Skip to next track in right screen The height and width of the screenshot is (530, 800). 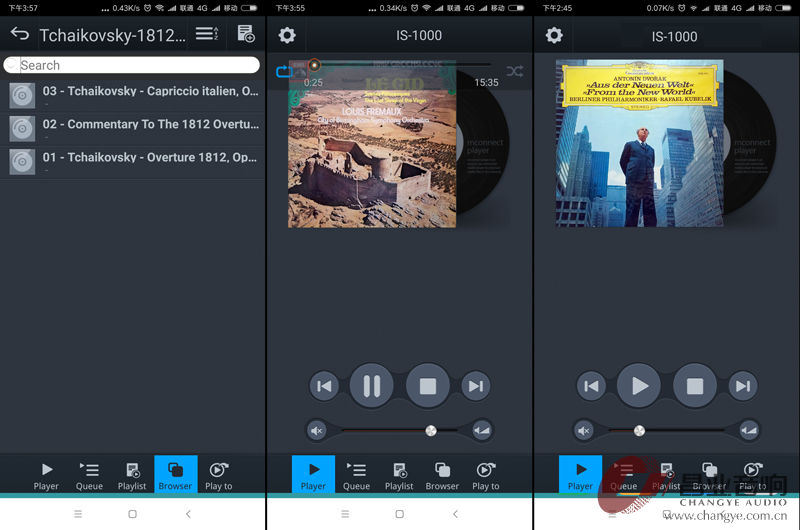coord(743,386)
